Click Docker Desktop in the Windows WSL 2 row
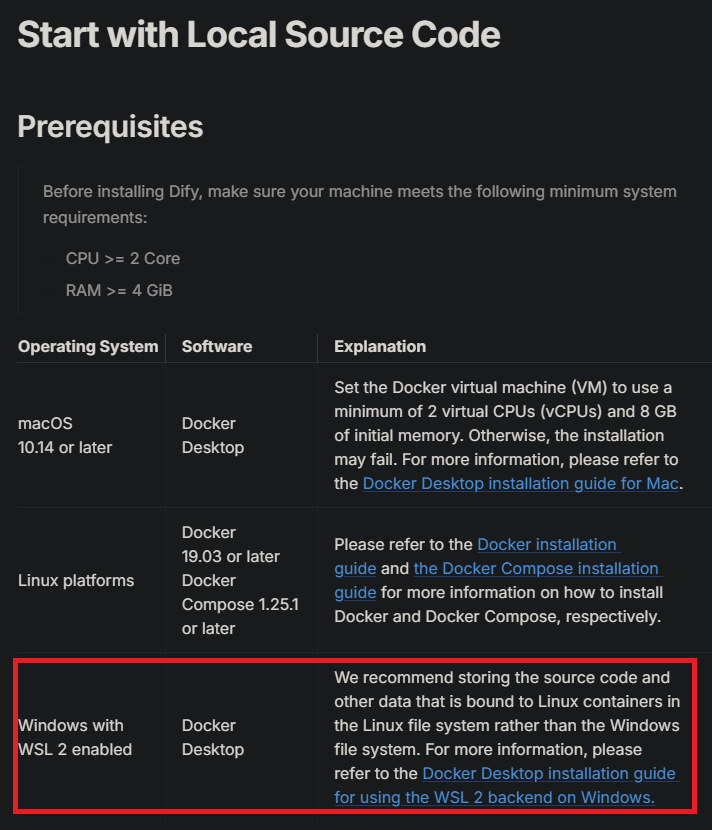Image resolution: width=712 pixels, height=830 pixels. coord(213,737)
